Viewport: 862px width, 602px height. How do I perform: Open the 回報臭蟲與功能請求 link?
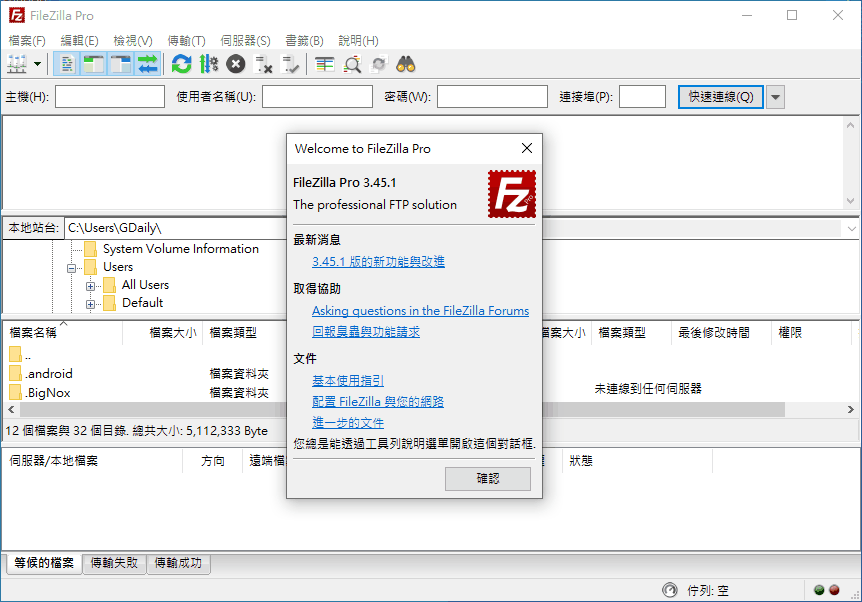coord(366,332)
